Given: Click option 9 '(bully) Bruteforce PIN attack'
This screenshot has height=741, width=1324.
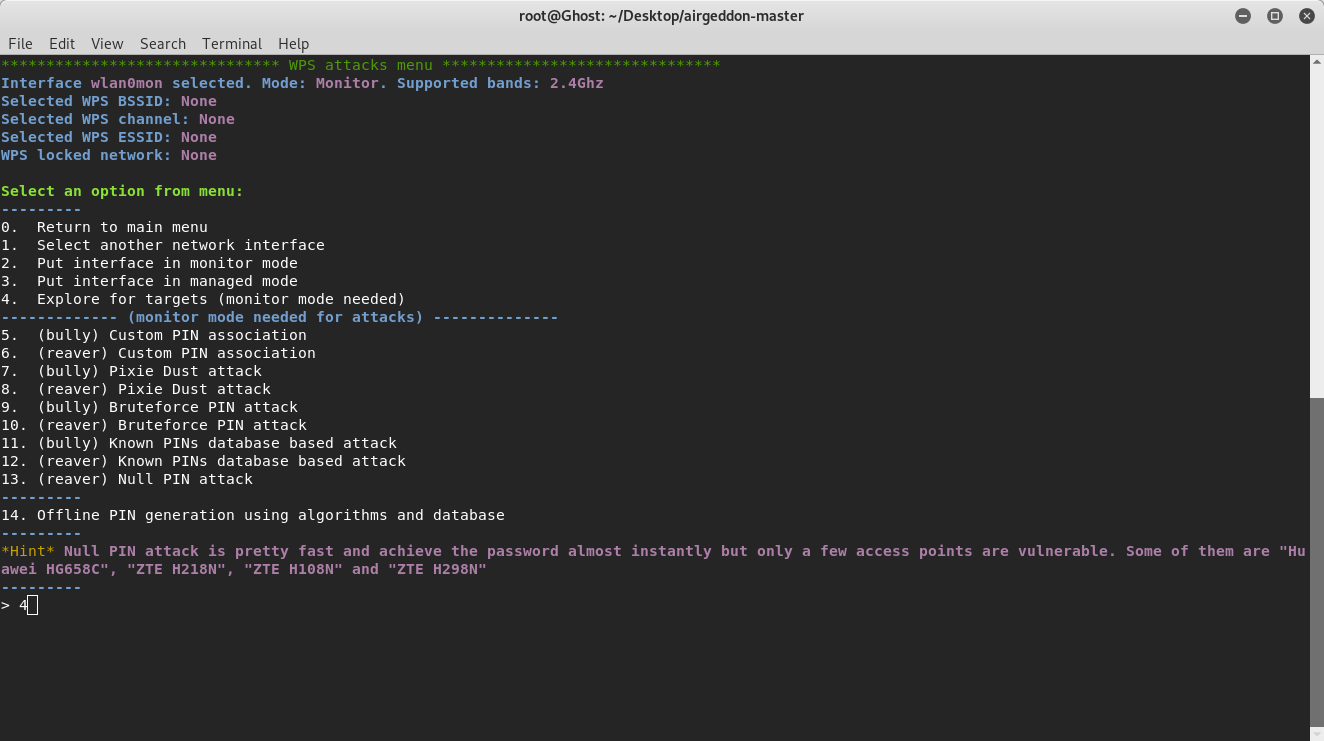Looking at the screenshot, I should 149,407.
